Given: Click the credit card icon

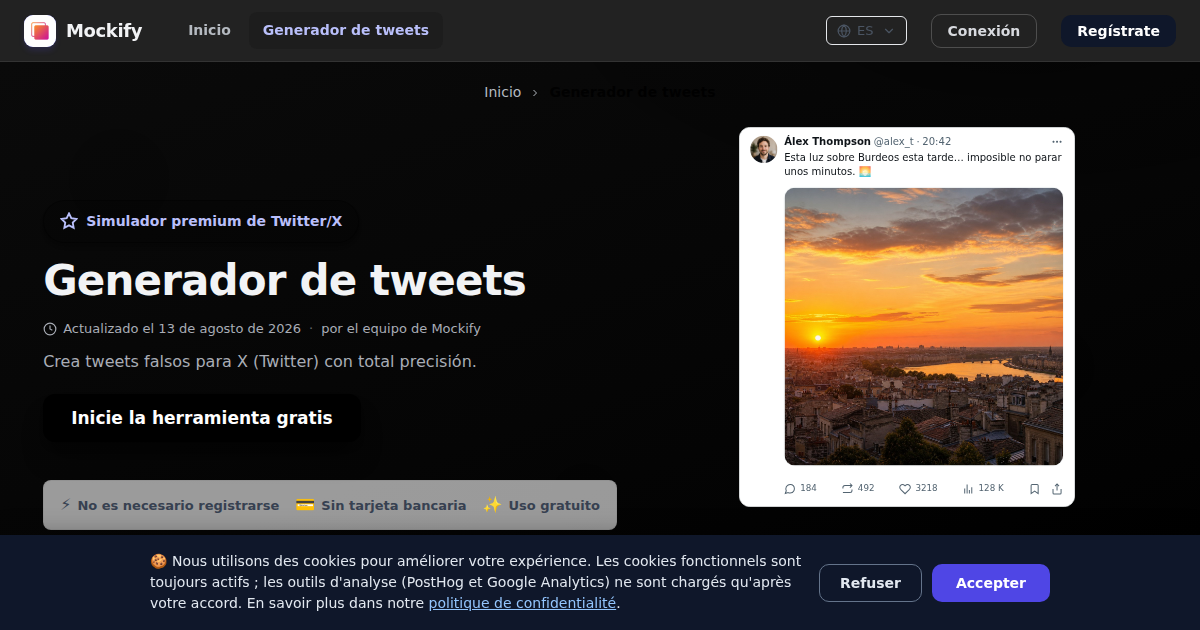Looking at the screenshot, I should click(305, 505).
